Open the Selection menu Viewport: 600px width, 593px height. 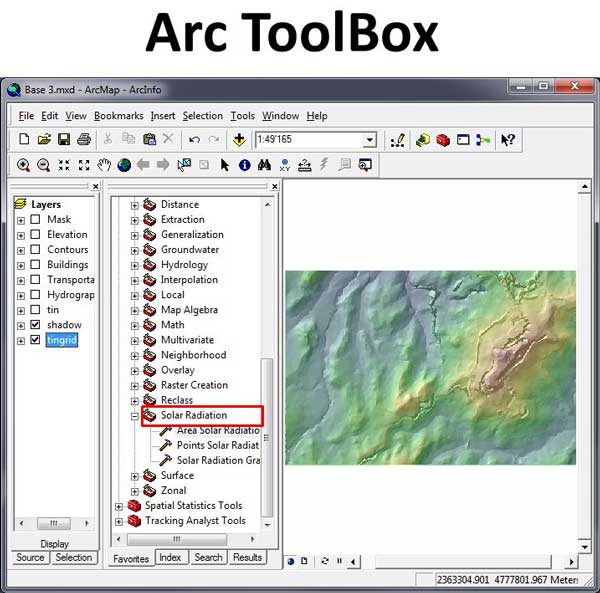click(203, 116)
